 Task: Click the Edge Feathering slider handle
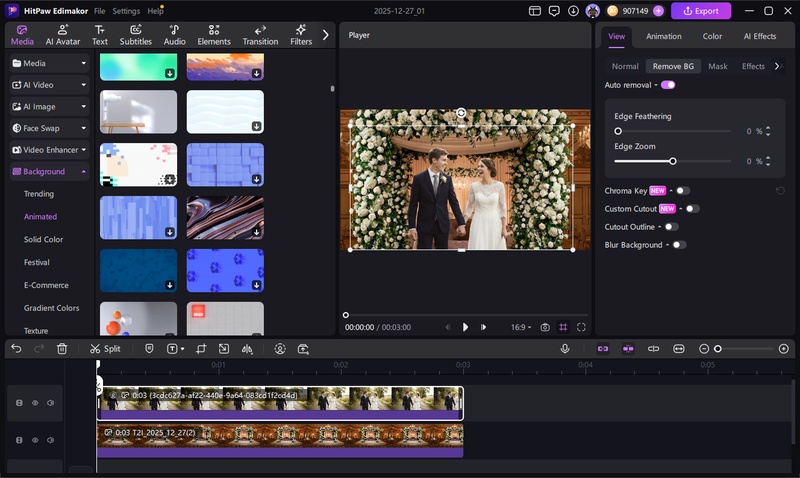coord(618,131)
